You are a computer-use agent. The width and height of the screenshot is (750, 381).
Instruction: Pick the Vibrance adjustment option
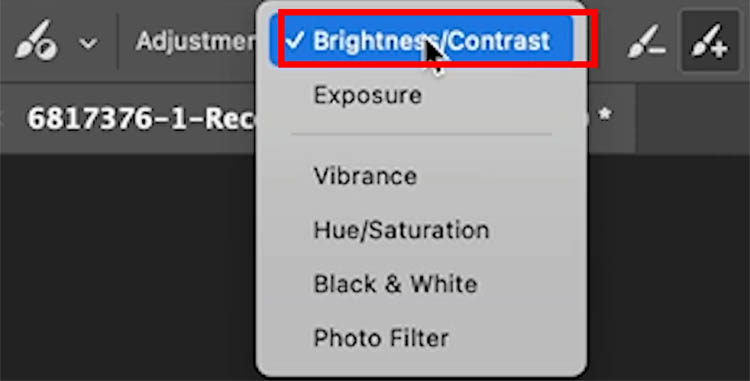pyautogui.click(x=365, y=176)
